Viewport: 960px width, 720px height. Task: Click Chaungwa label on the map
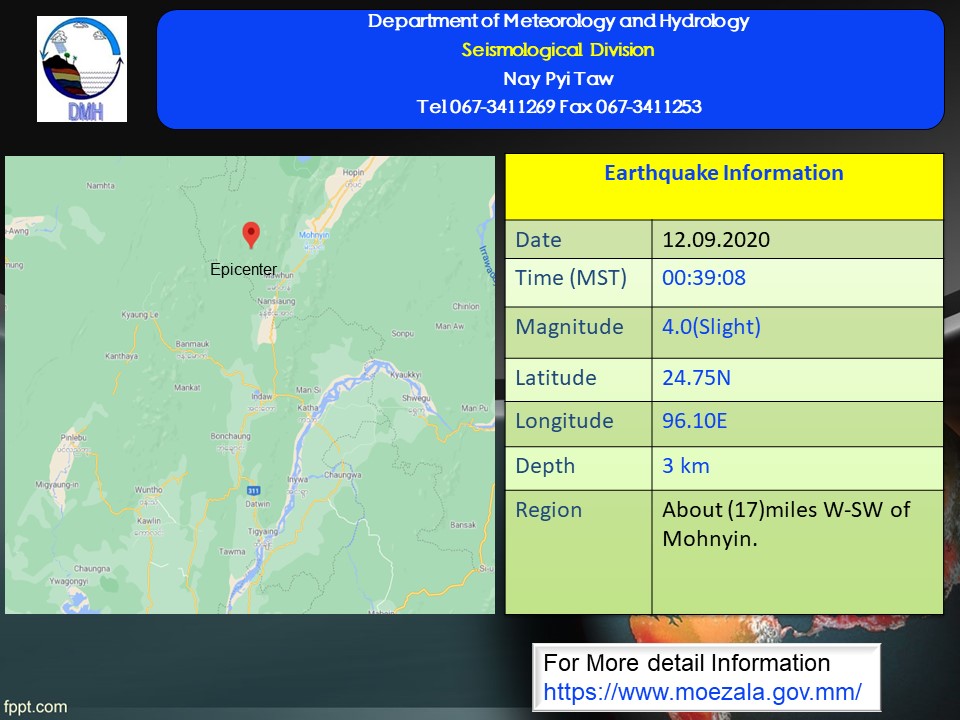point(343,475)
